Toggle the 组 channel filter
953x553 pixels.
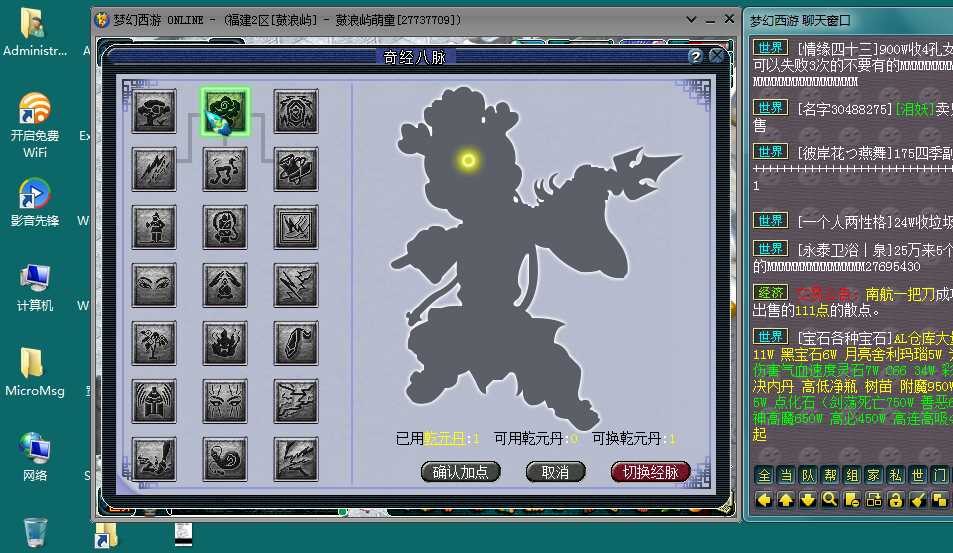(x=852, y=475)
